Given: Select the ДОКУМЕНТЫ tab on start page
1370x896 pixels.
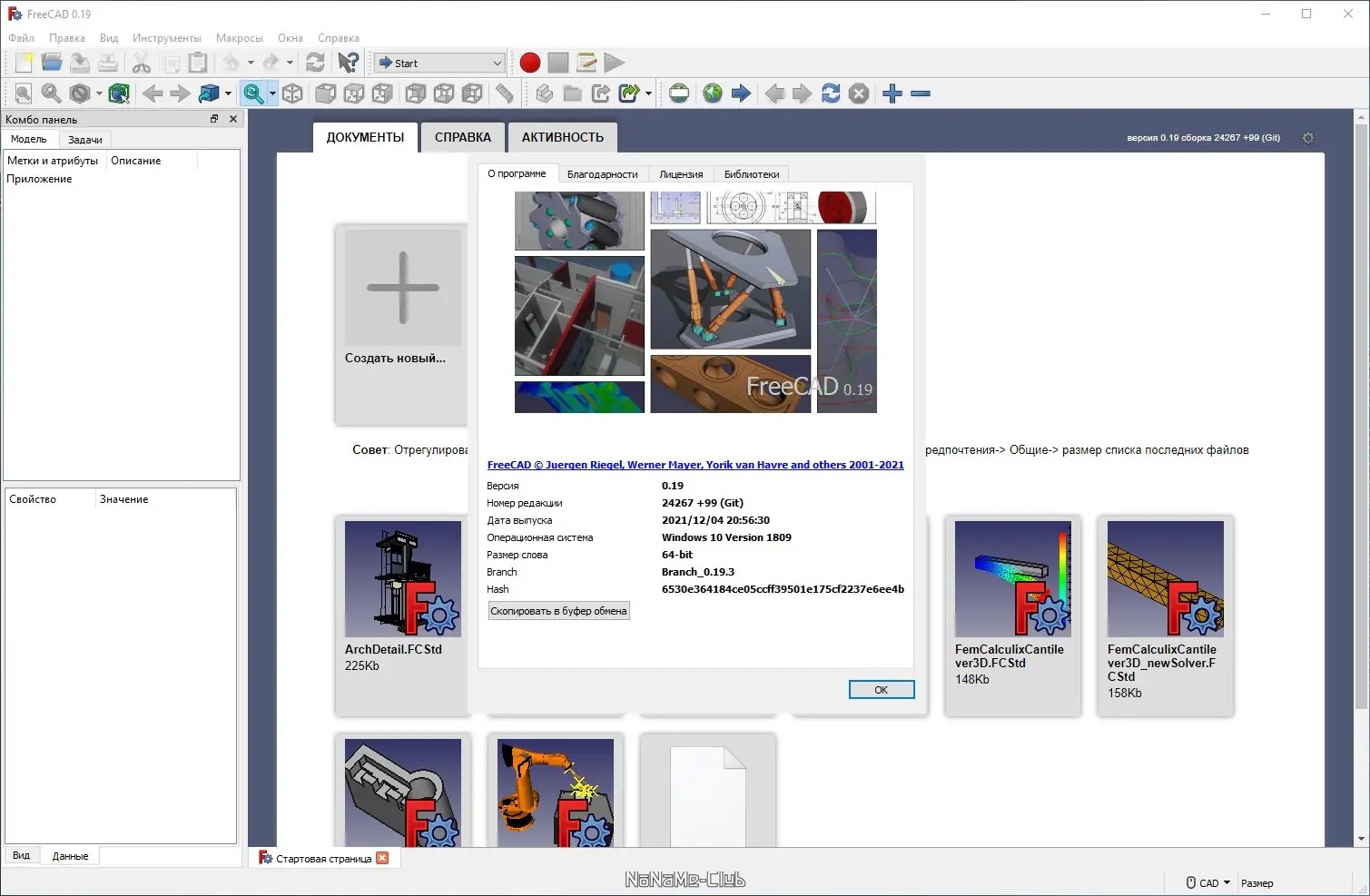Looking at the screenshot, I should [x=365, y=137].
